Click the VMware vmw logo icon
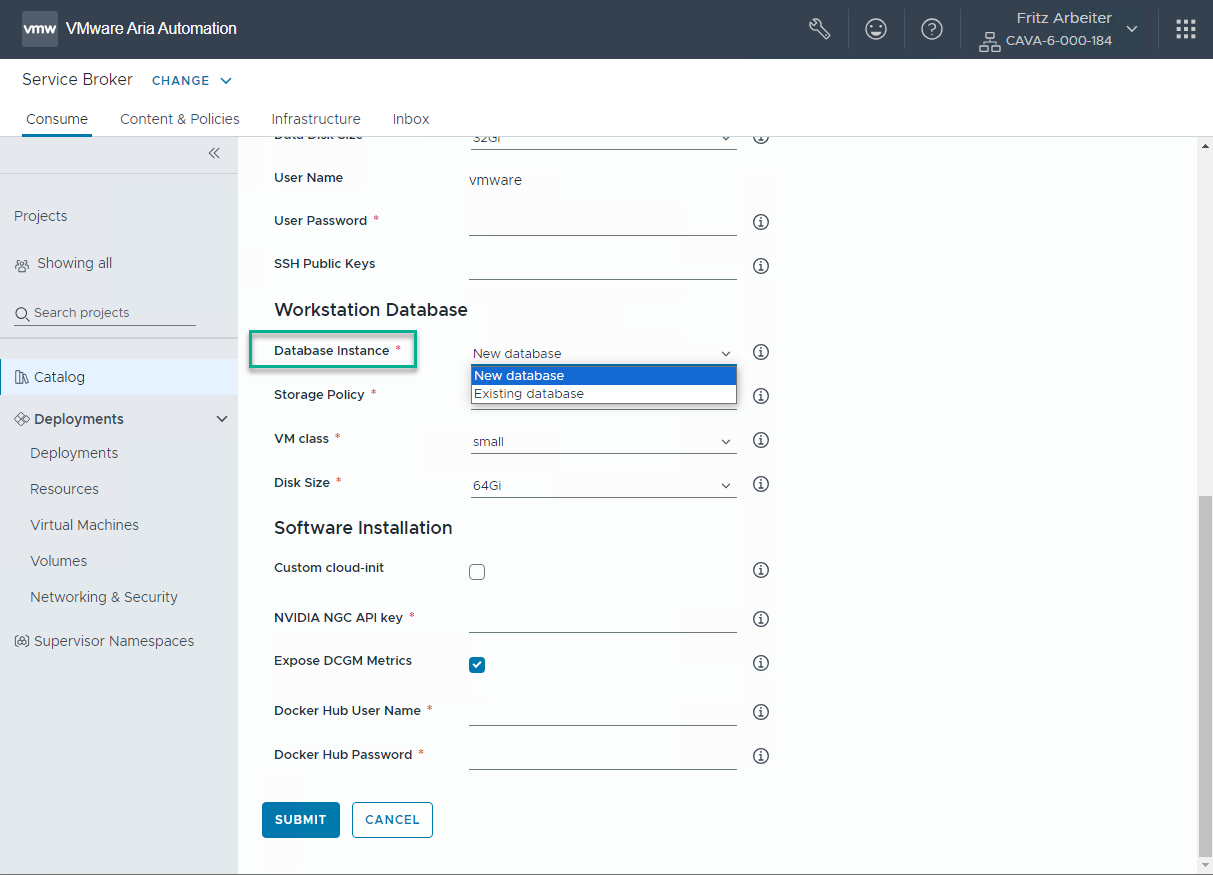 40,29
